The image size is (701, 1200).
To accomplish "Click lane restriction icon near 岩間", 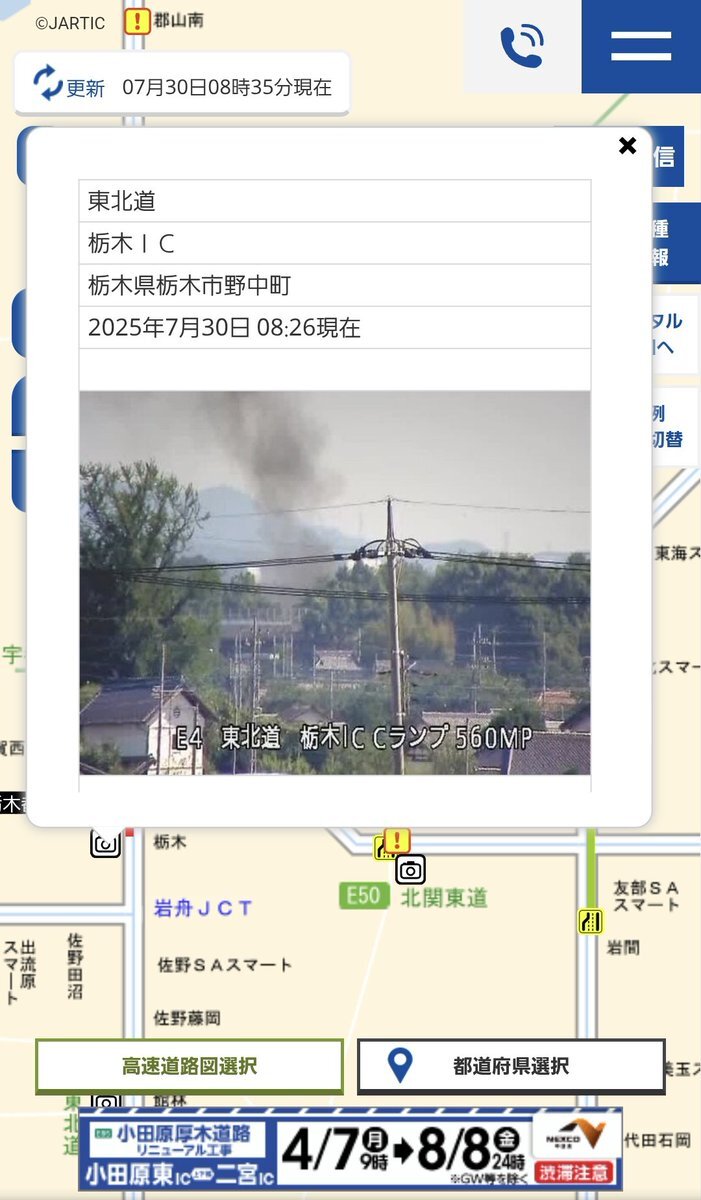I will 591,921.
